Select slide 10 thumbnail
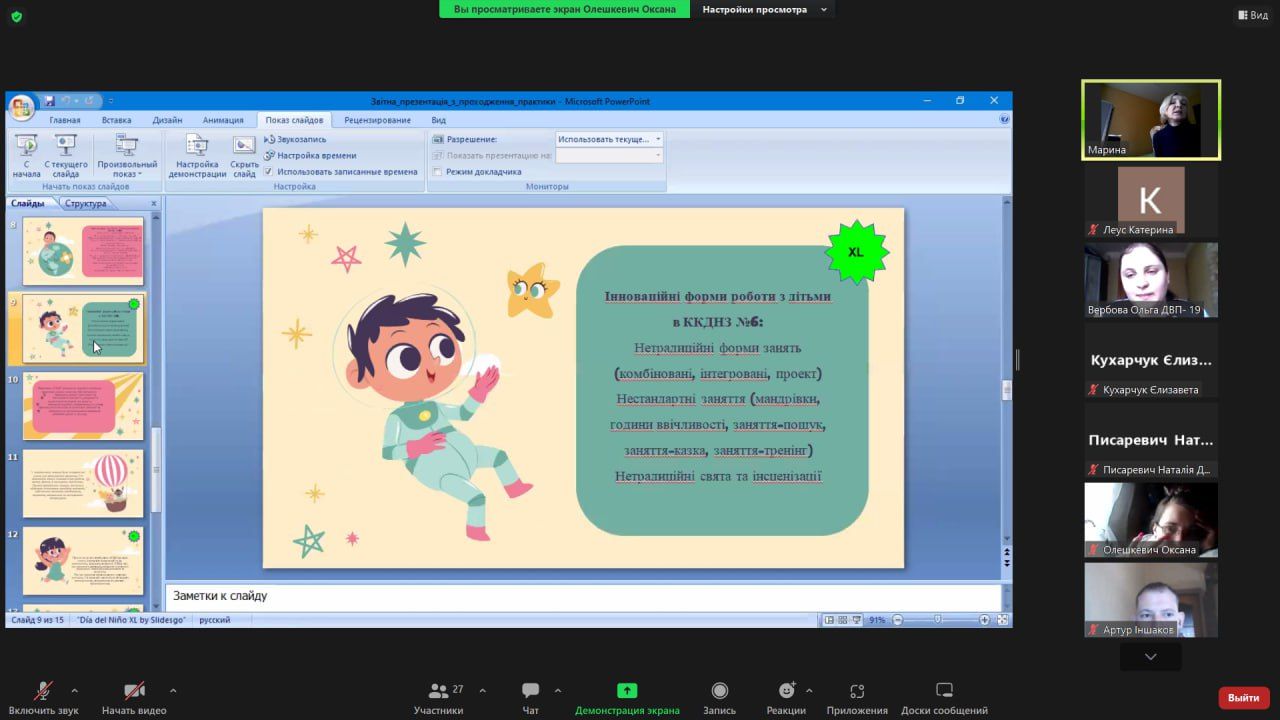The width and height of the screenshot is (1280, 720). [83, 406]
